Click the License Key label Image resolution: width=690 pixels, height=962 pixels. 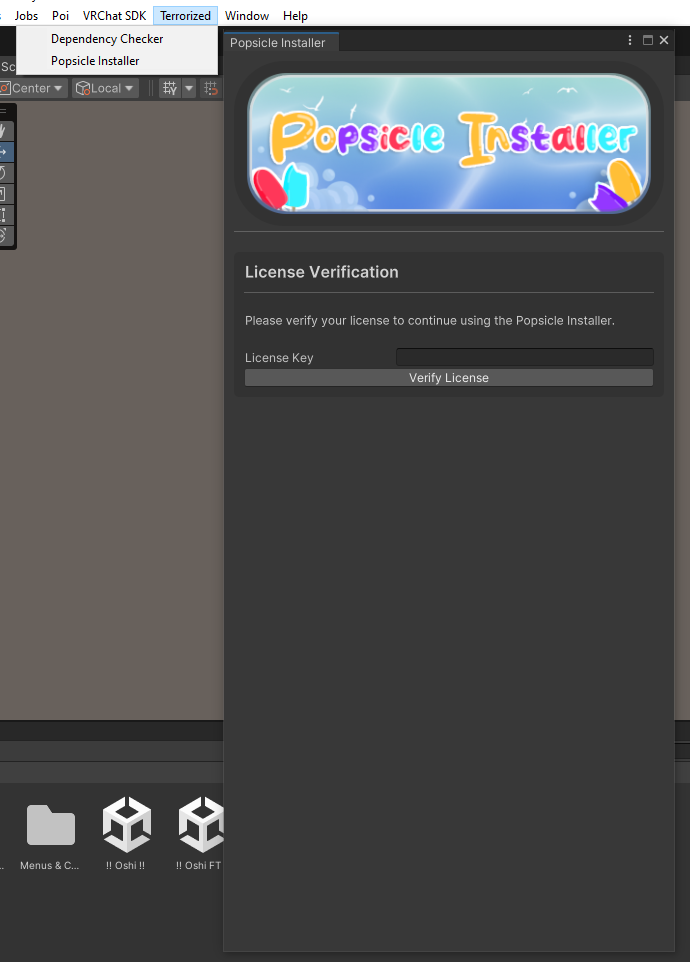(x=279, y=358)
